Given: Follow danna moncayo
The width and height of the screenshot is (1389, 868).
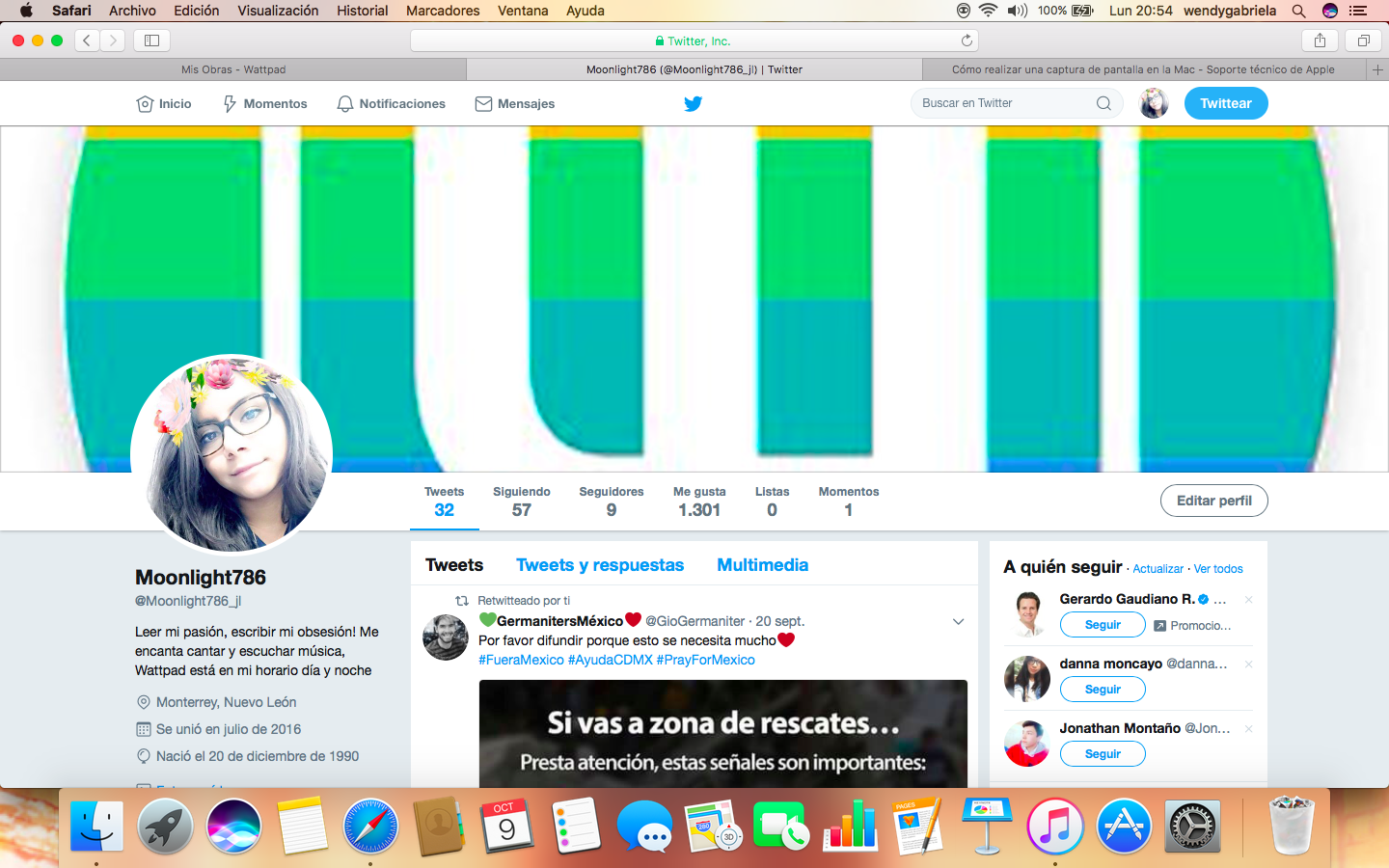Looking at the screenshot, I should tap(1103, 690).
